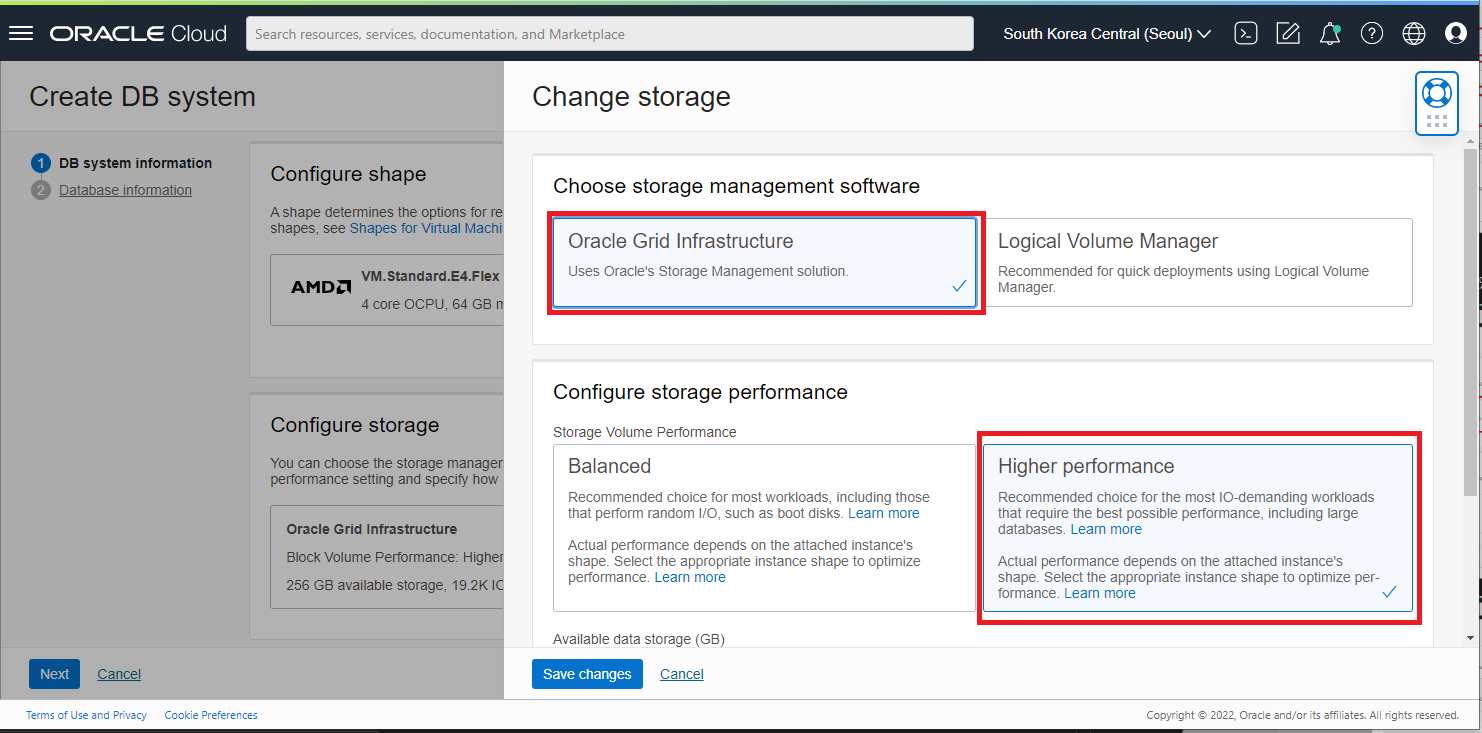Select Oracle Grid Infrastructure storage option
This screenshot has width=1482, height=733.
(x=765, y=262)
